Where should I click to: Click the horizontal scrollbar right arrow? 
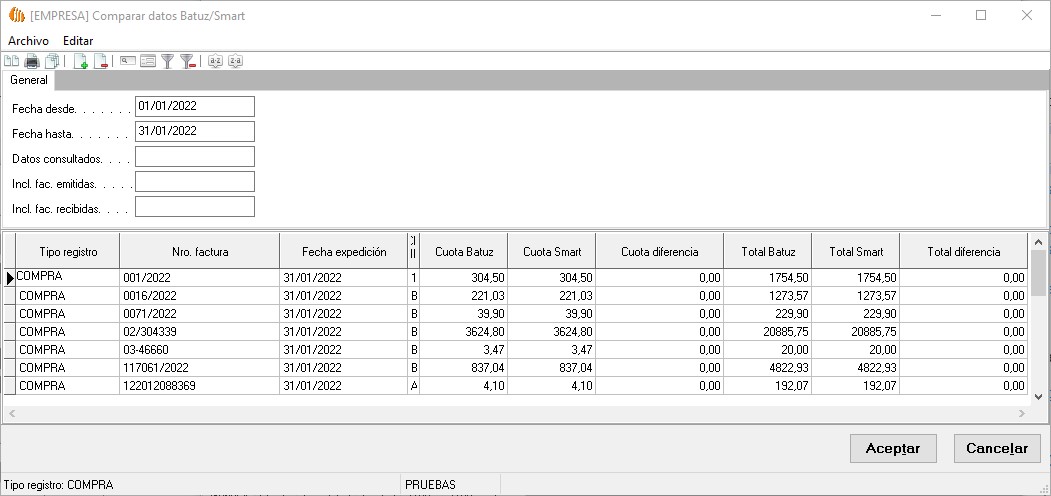click(1021, 413)
